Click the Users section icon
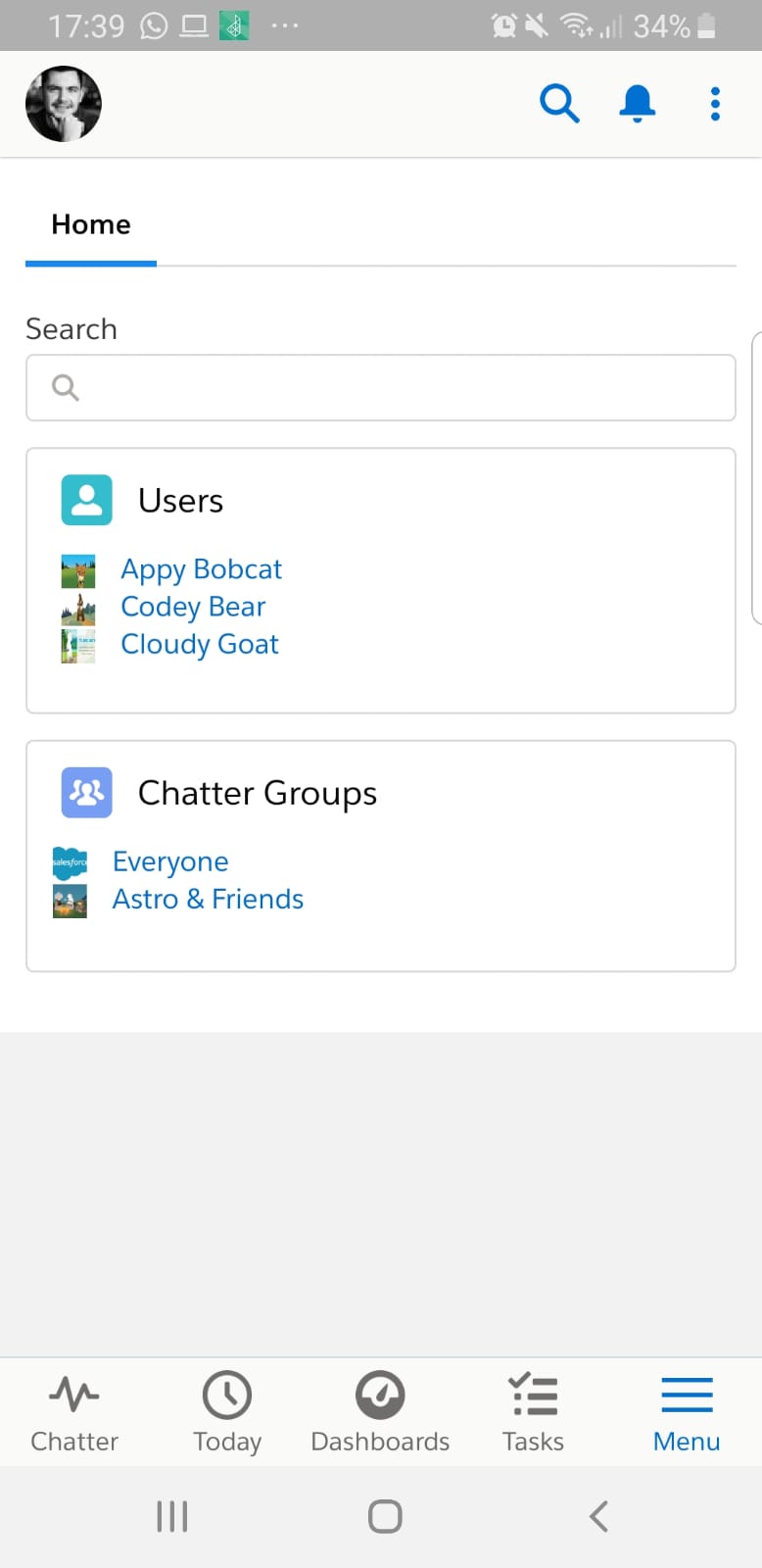Screen dimensions: 762x1568 pyautogui.click(x=86, y=500)
